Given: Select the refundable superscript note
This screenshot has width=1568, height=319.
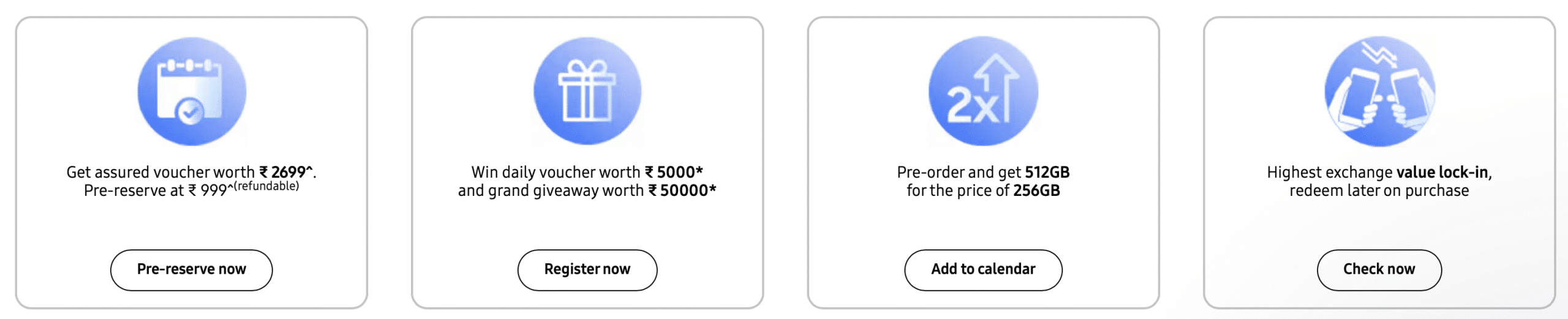Looking at the screenshot, I should (x=266, y=186).
